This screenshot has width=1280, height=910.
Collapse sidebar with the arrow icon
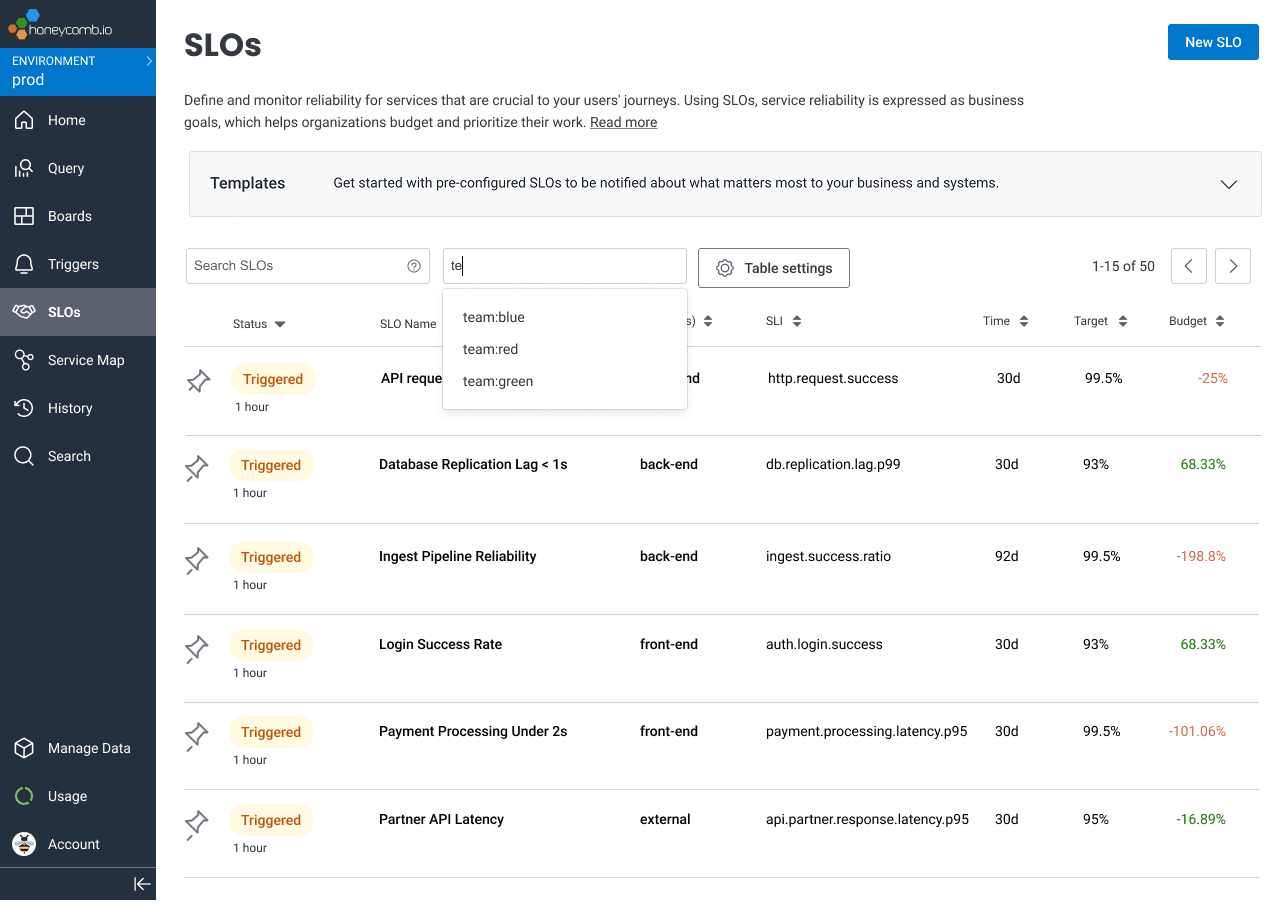(x=142, y=884)
